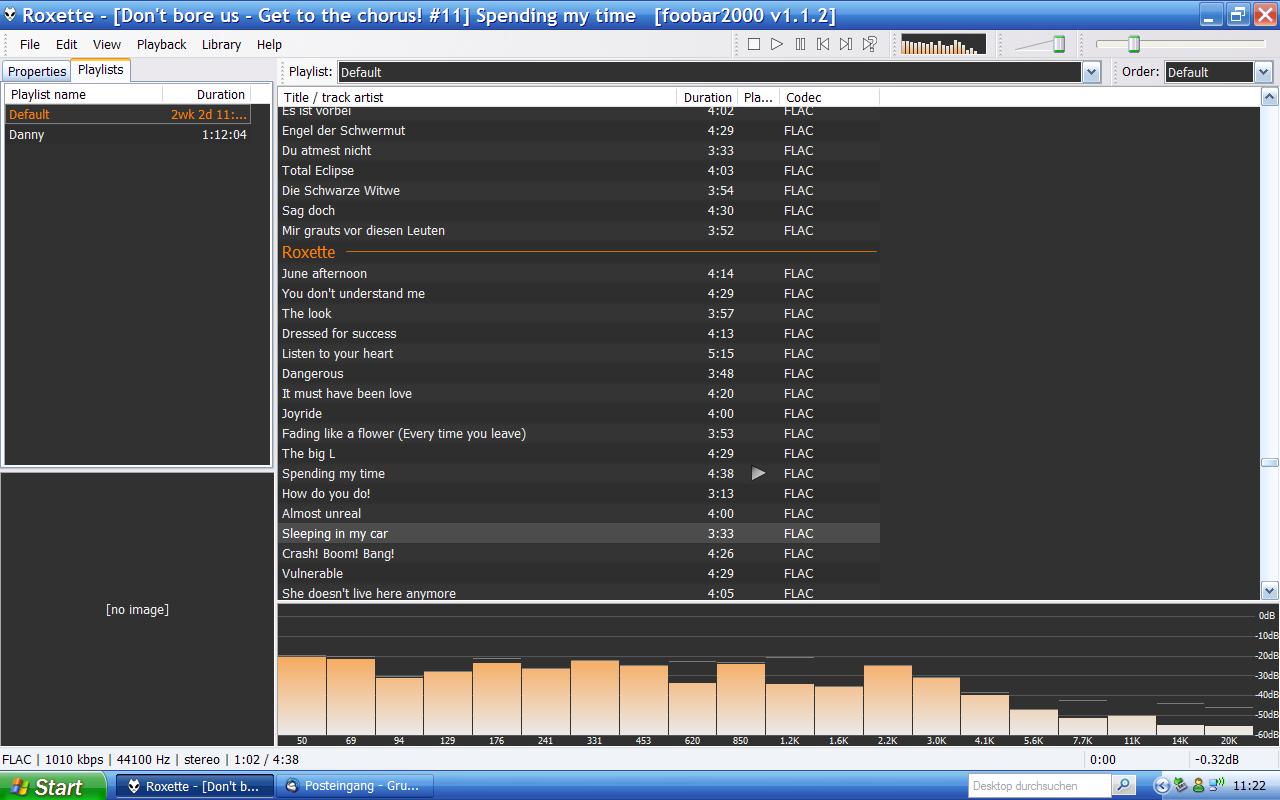The height and width of the screenshot is (800, 1280).
Task: Select the track It must have been love
Action: pos(579,393)
